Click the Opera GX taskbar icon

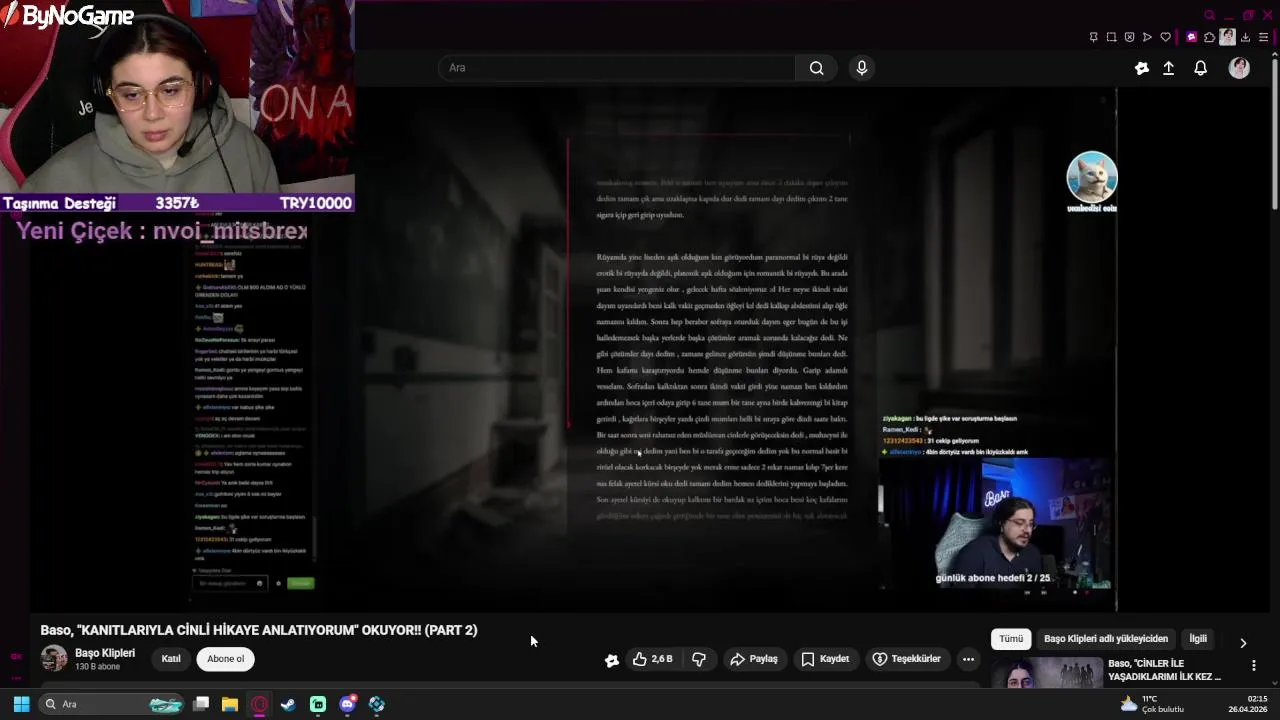pos(259,704)
